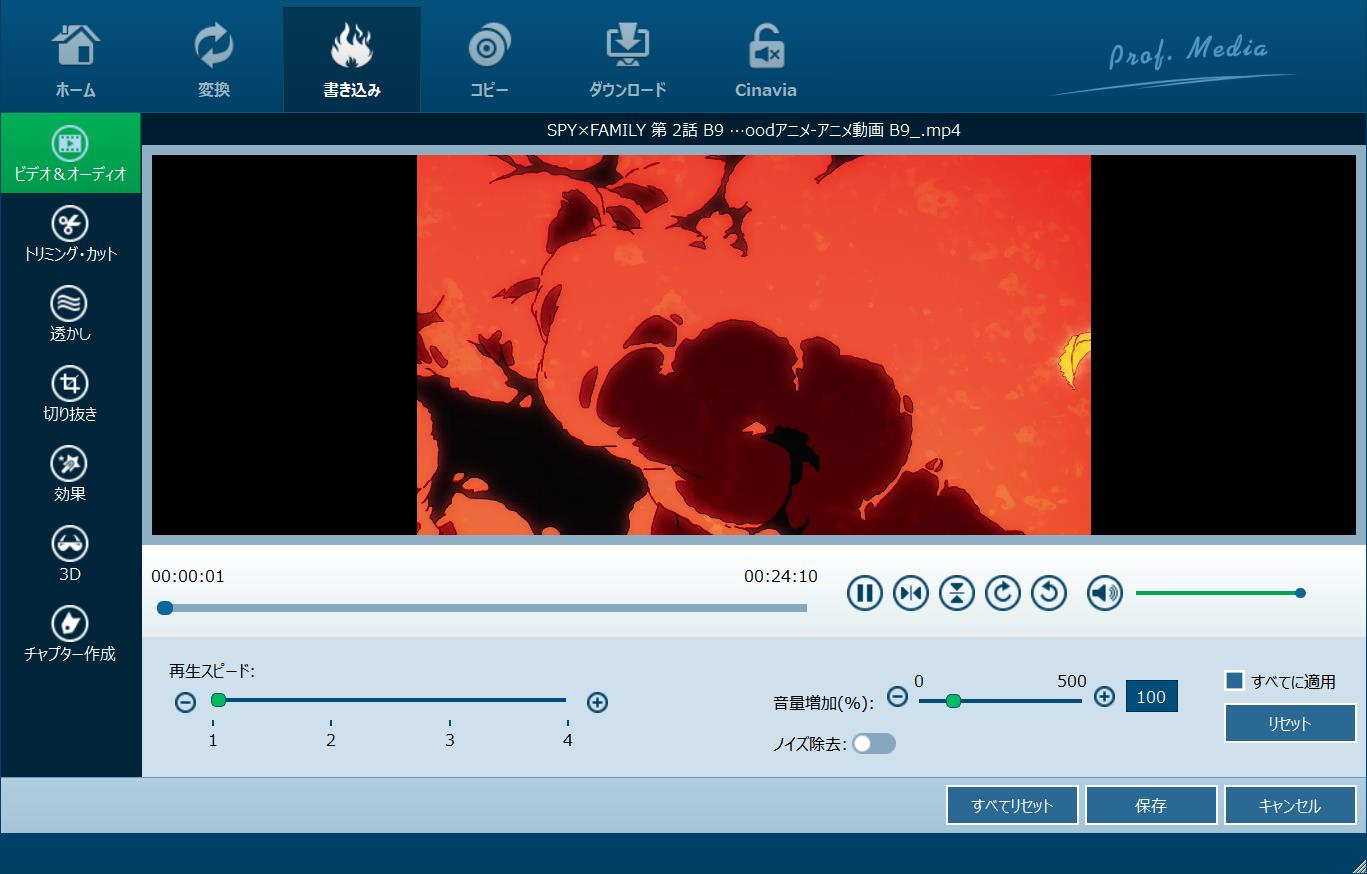Select the Crop (切り抜き) tool
Screen dimensions: 1367x874
[70, 394]
